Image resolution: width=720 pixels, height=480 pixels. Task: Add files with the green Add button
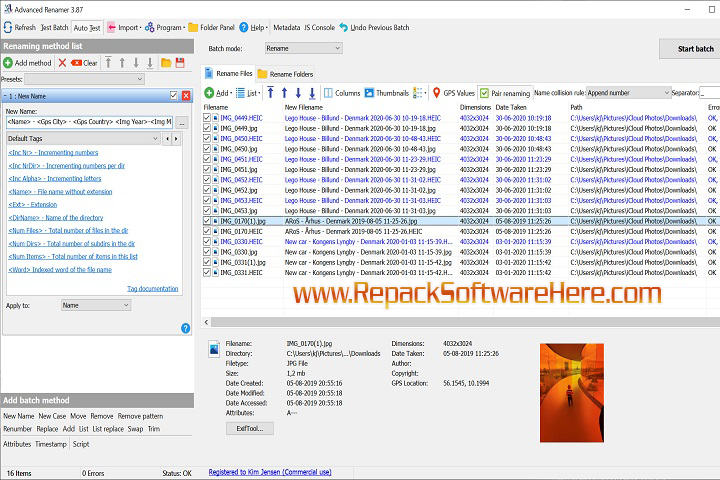point(218,93)
